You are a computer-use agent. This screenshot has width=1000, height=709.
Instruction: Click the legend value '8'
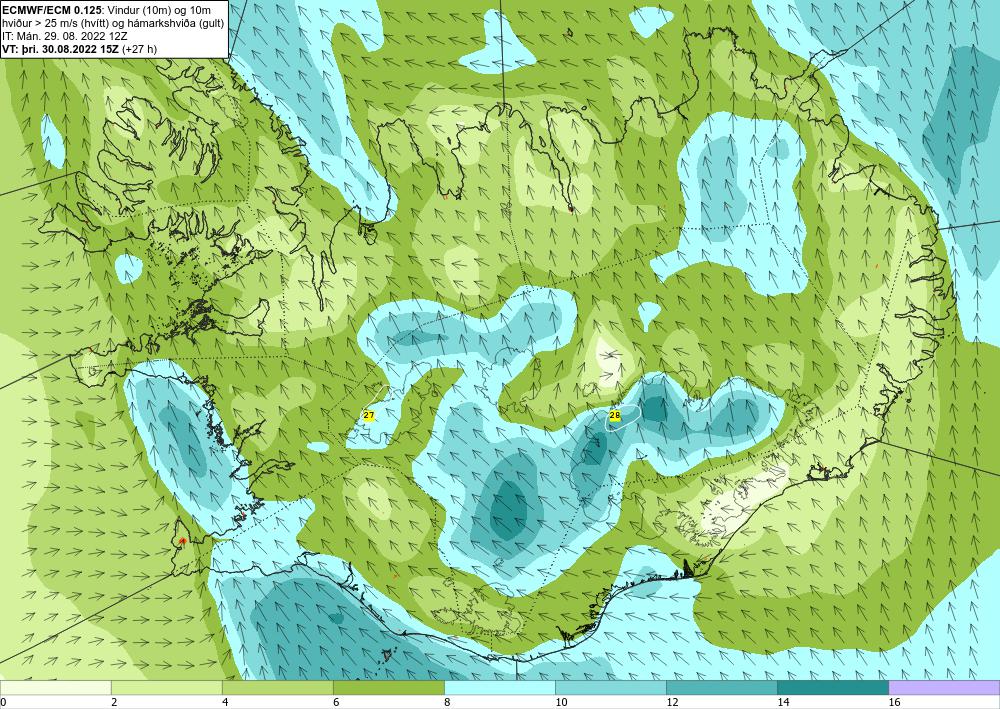tap(447, 702)
